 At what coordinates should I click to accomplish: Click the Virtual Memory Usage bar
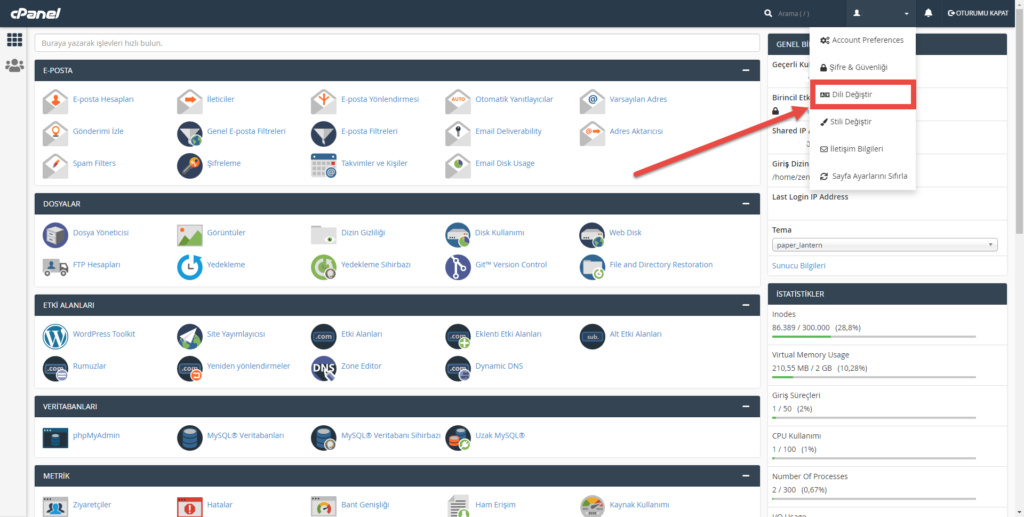(x=874, y=377)
